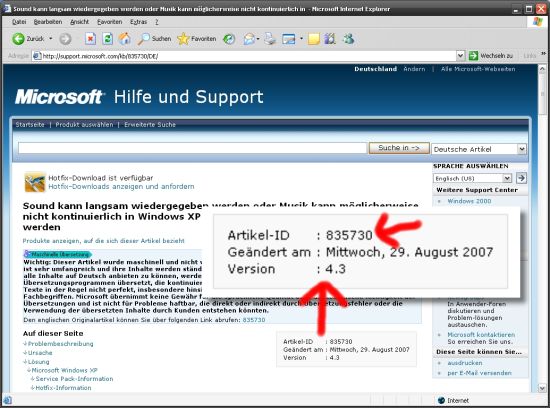Open the Extras menu
This screenshot has width=550, height=408.
138,22
